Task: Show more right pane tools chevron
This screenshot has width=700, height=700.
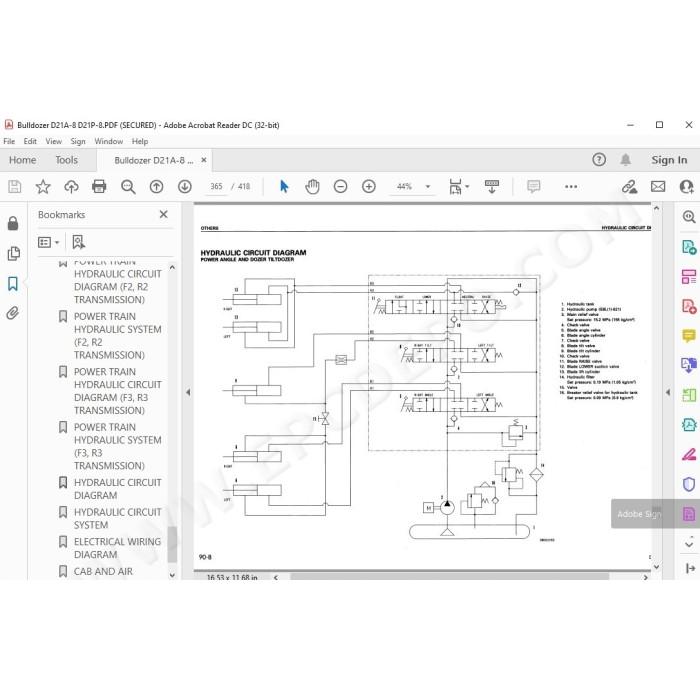Action: (689, 544)
